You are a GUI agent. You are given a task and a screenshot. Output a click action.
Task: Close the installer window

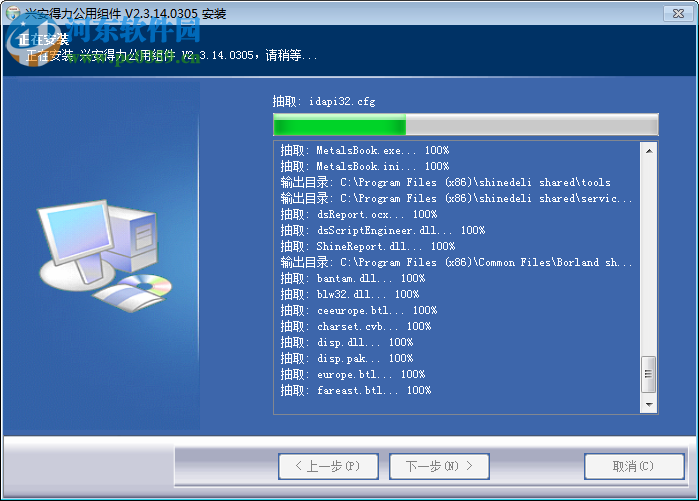[678, 13]
